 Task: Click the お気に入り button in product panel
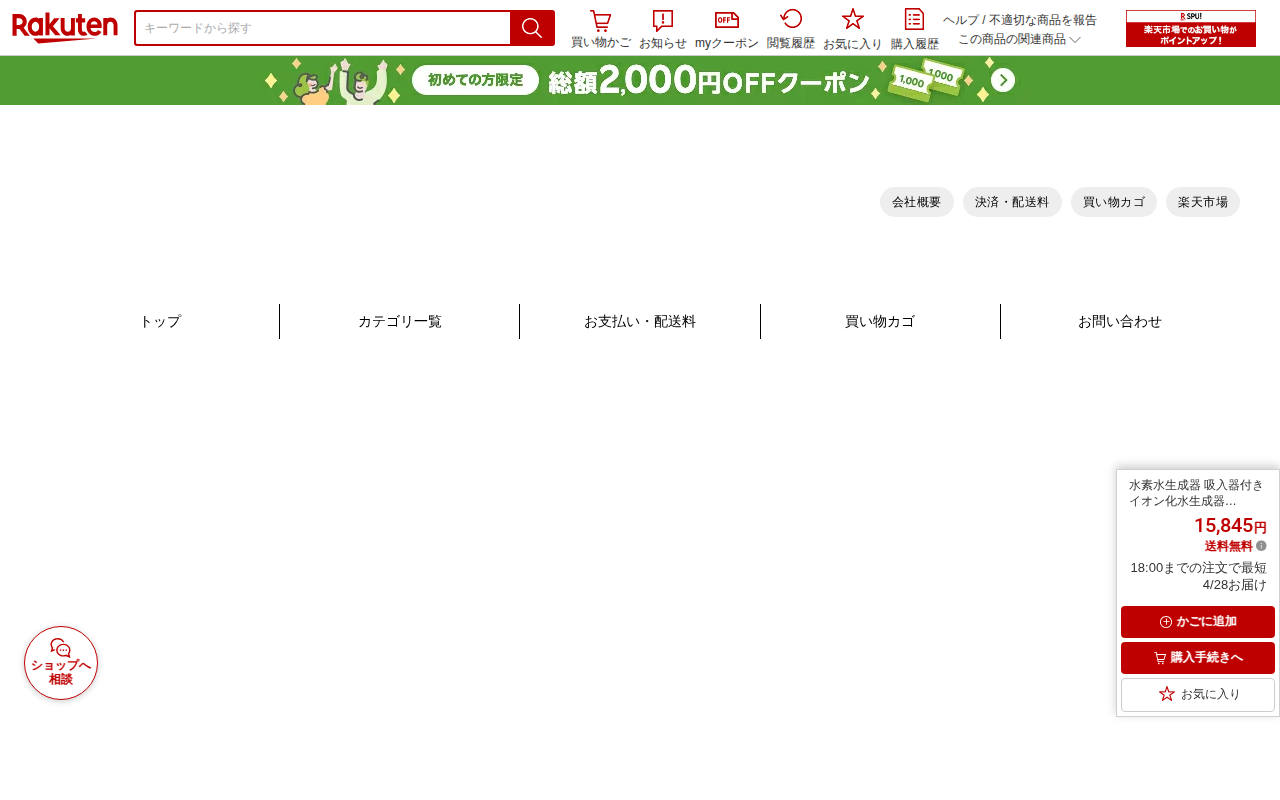[1198, 694]
